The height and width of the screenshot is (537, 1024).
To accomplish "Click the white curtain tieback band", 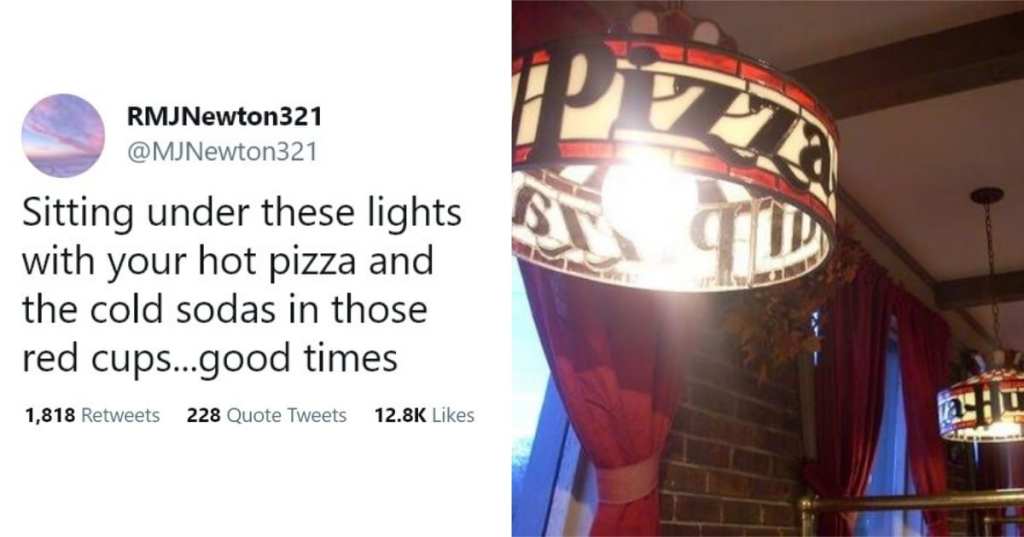I will [628, 480].
